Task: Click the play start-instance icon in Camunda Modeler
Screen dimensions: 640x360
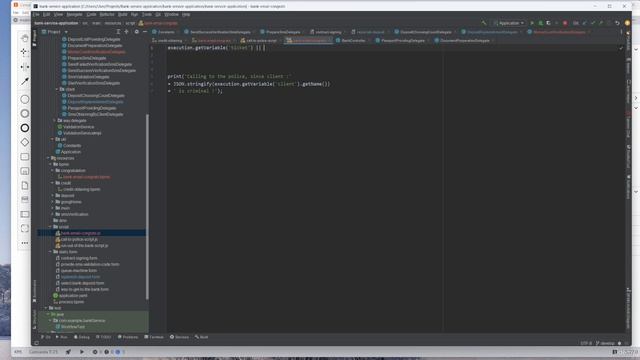Action: pos(82,352)
